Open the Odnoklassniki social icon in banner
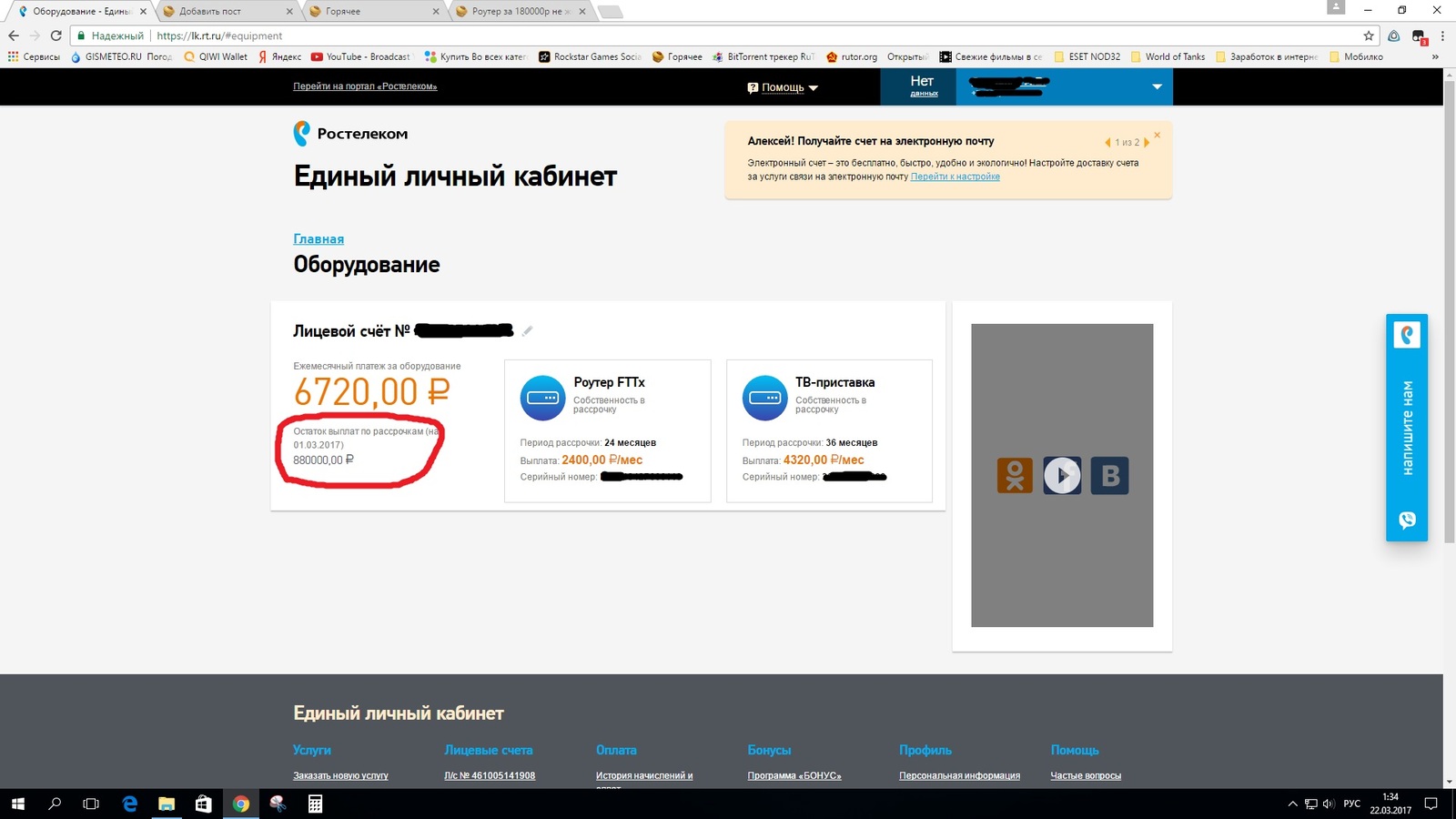 coord(1015,475)
